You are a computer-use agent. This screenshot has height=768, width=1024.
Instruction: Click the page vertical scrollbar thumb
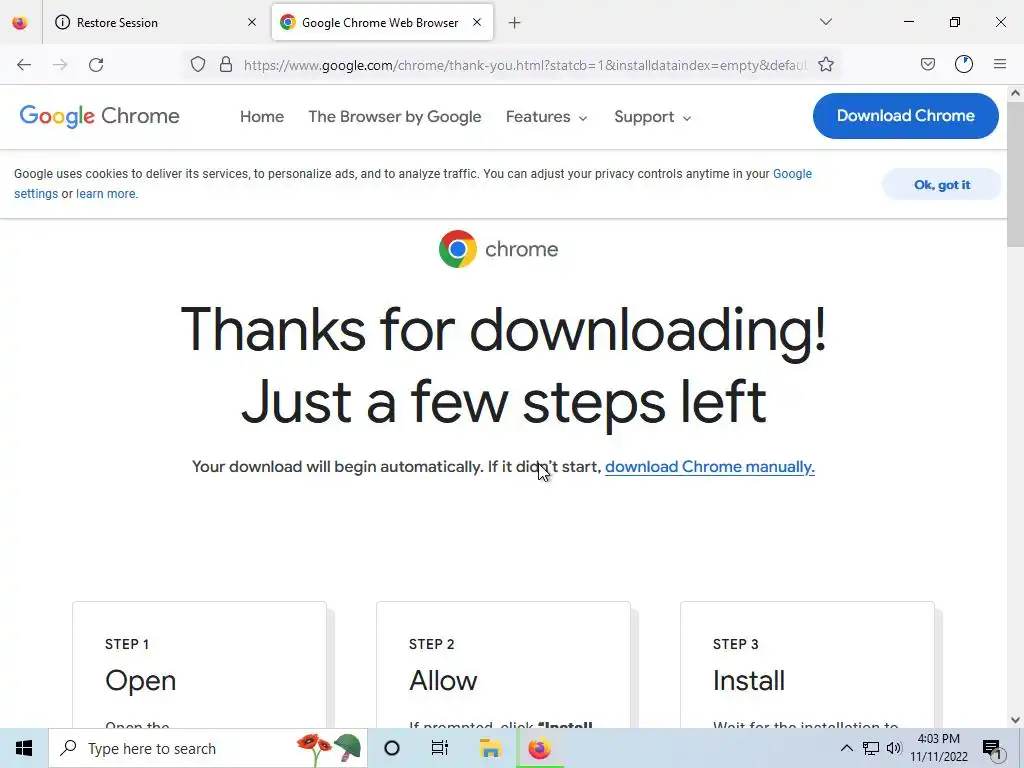point(1016,174)
